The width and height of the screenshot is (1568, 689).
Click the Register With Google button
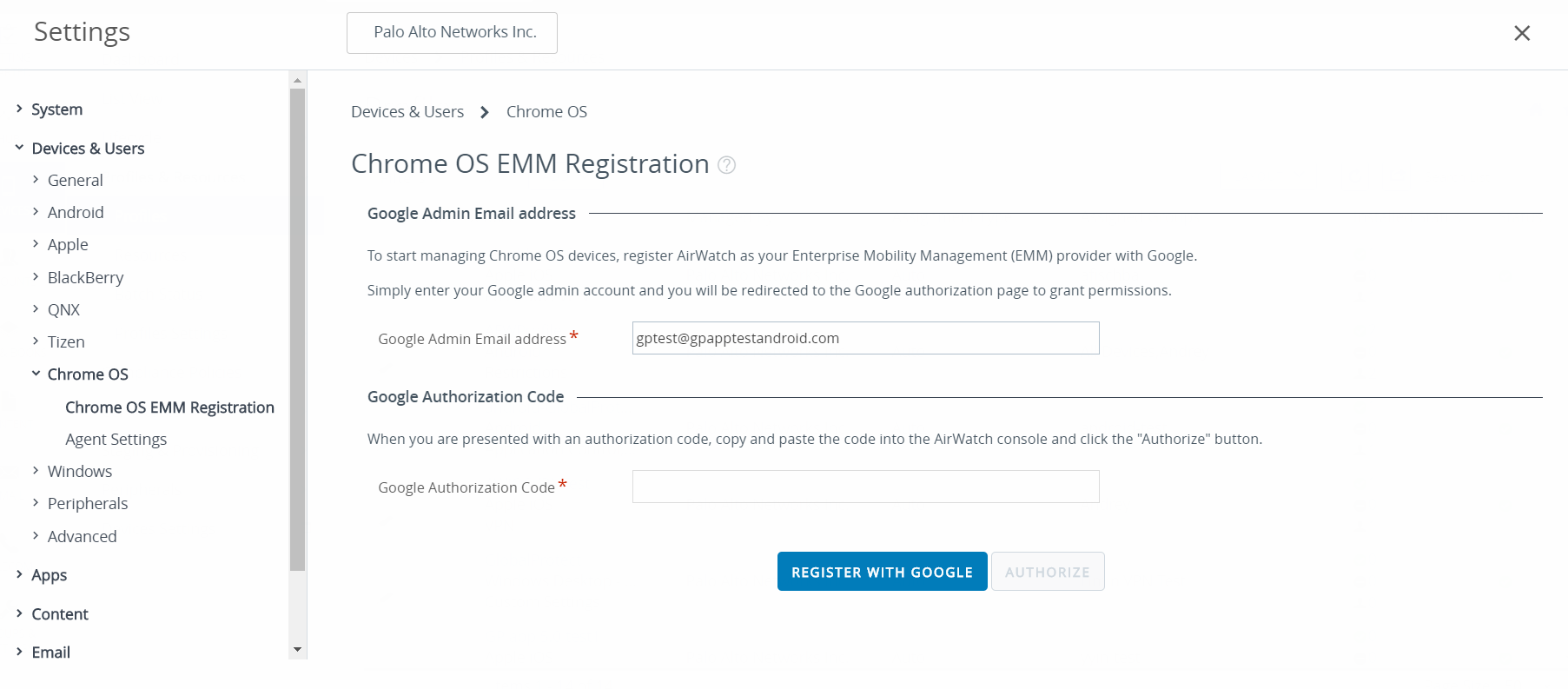pos(882,572)
